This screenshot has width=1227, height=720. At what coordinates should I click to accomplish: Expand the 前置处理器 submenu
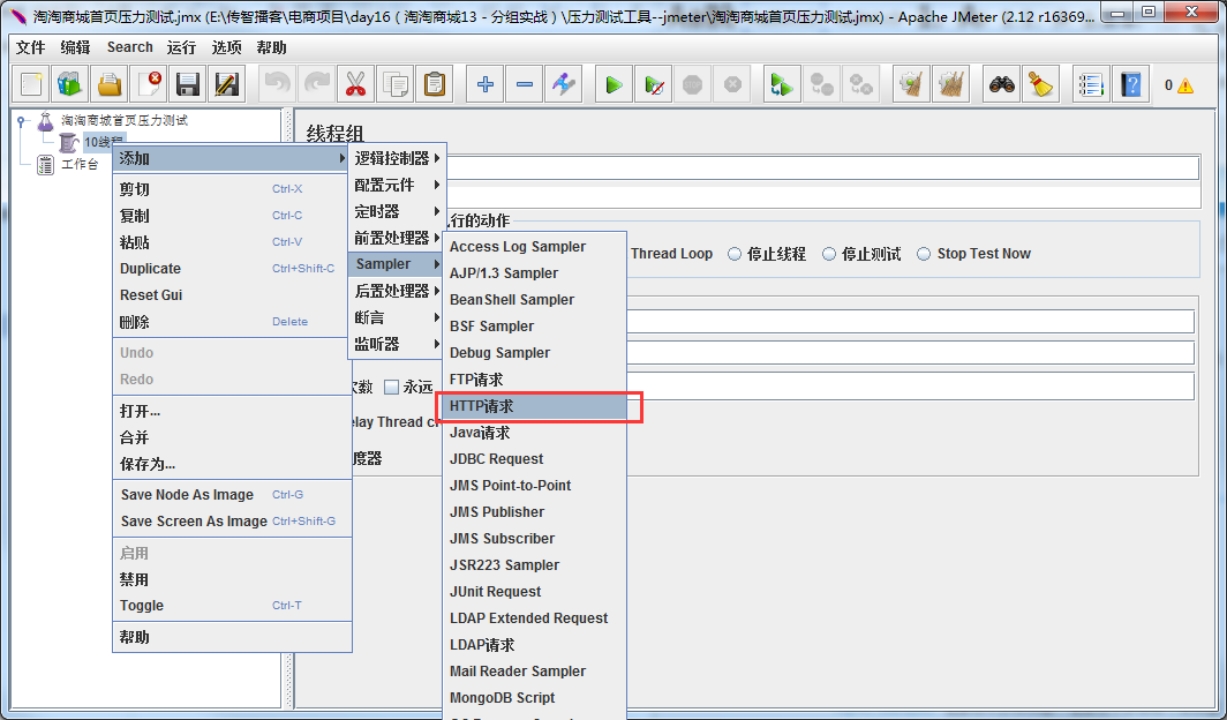396,238
